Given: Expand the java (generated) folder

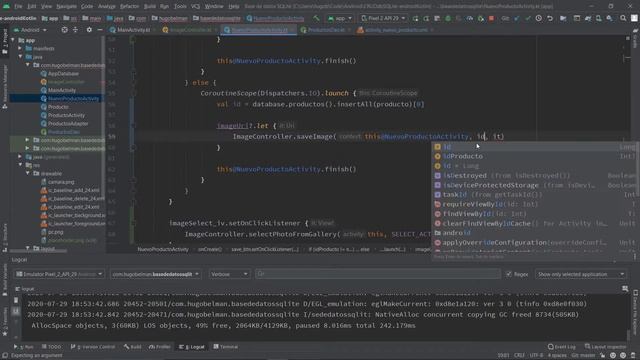Looking at the screenshot, I should 20,157.
